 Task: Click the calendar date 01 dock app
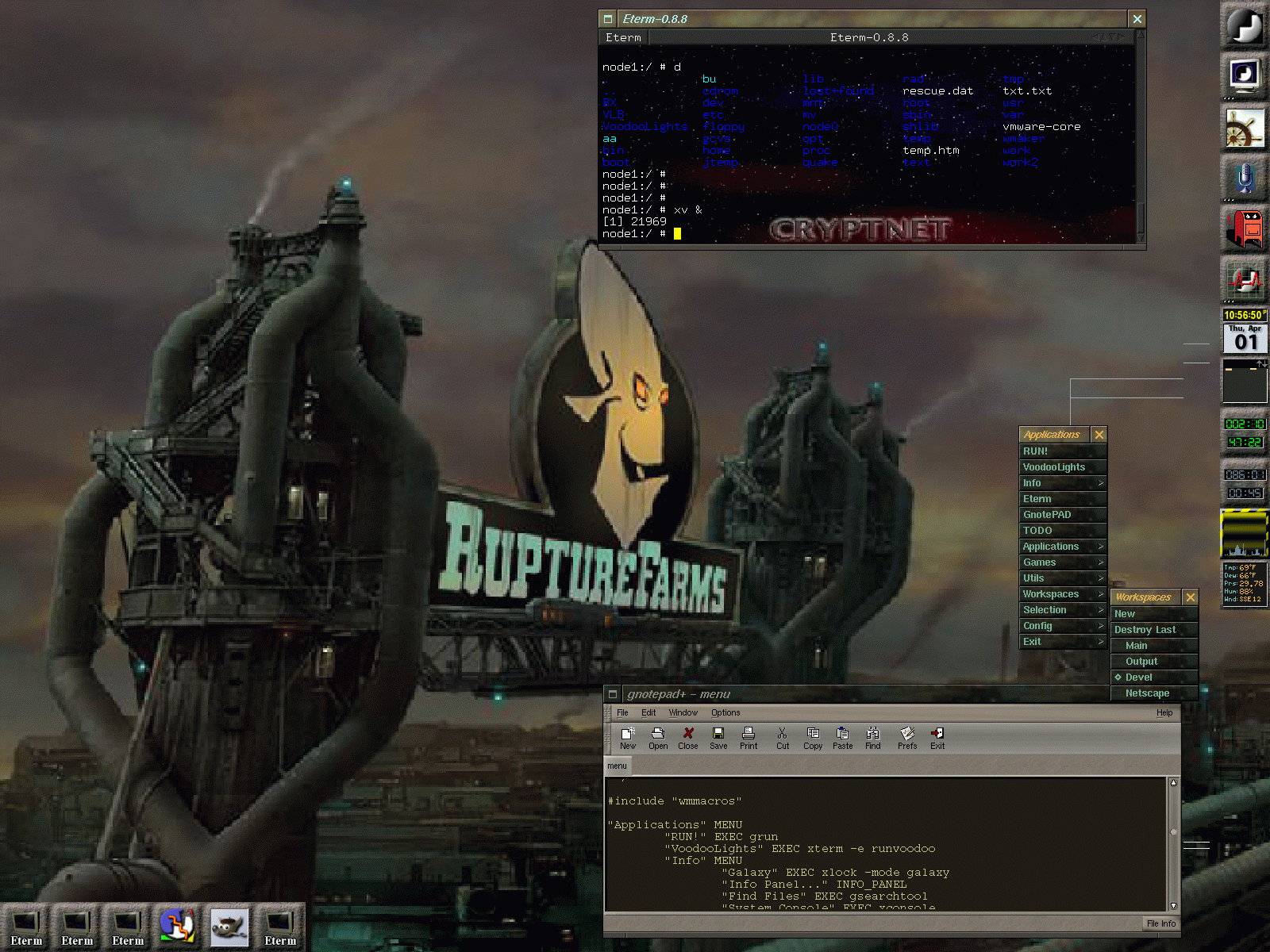pyautogui.click(x=1245, y=339)
